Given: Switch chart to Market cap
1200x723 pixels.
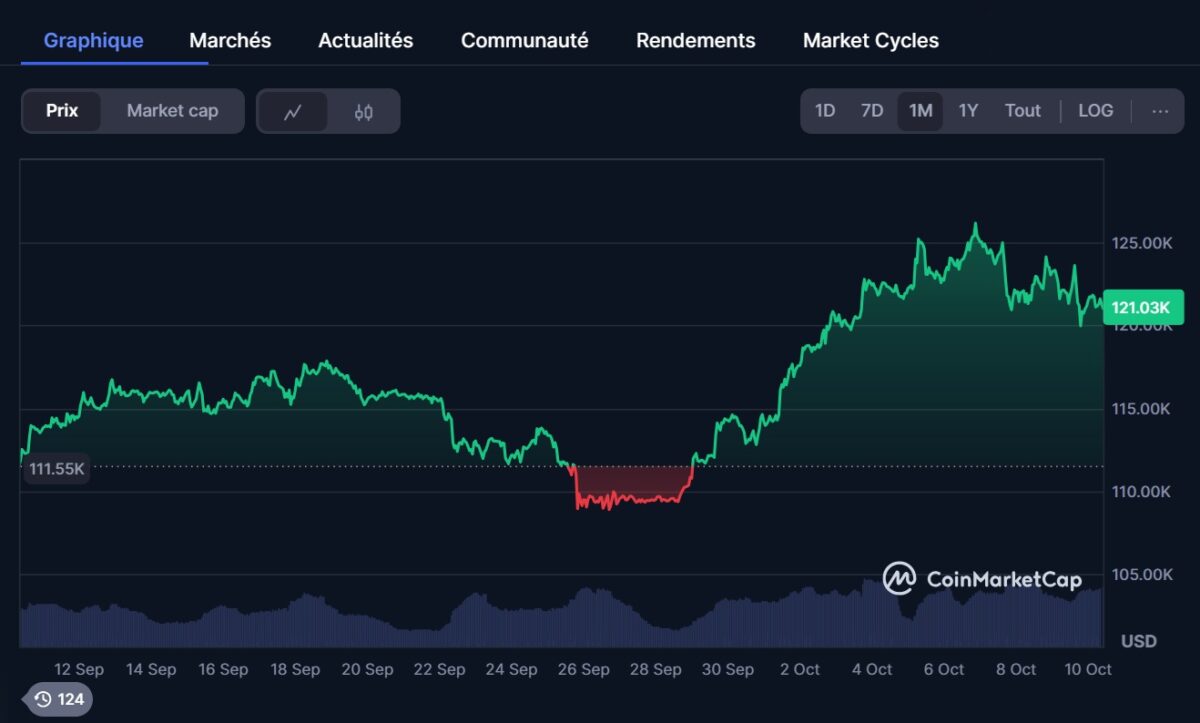Looking at the screenshot, I should pos(172,111).
